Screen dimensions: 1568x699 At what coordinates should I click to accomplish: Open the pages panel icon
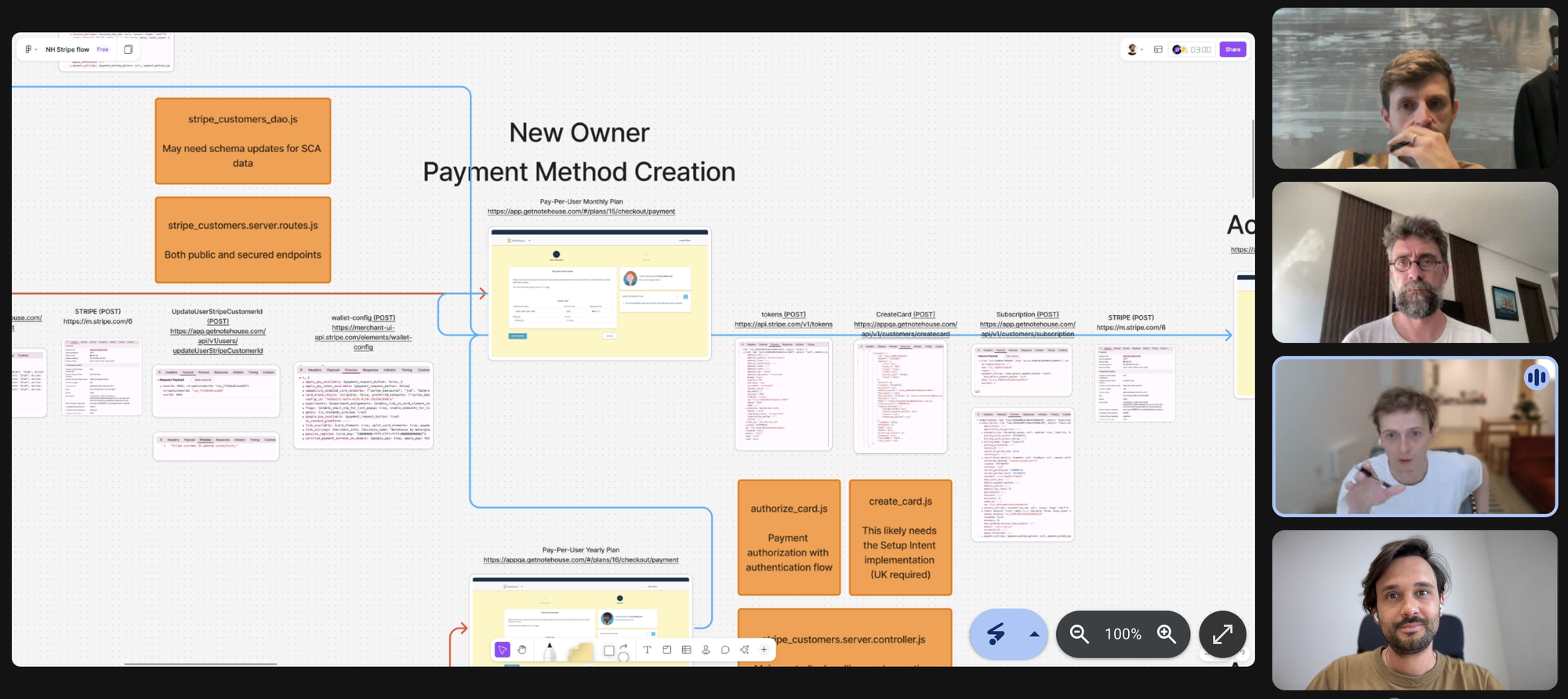pos(129,49)
